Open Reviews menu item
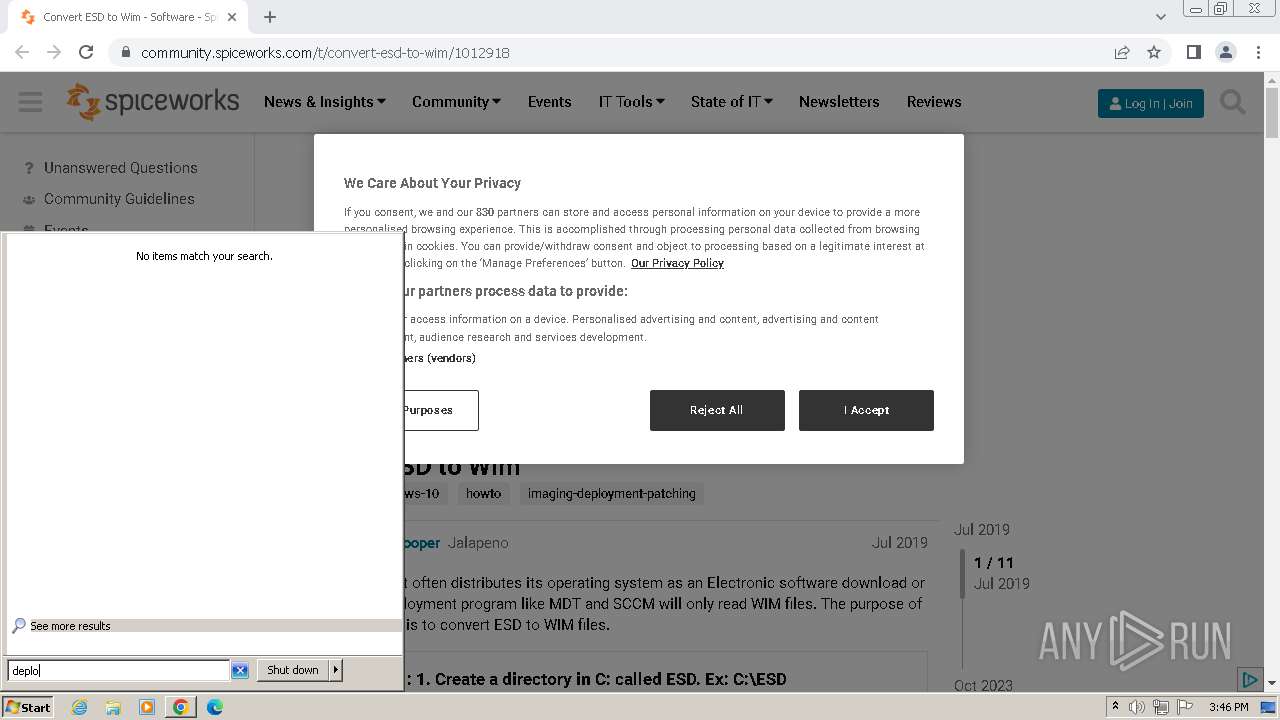Viewport: 1280px width, 720px height. [934, 102]
